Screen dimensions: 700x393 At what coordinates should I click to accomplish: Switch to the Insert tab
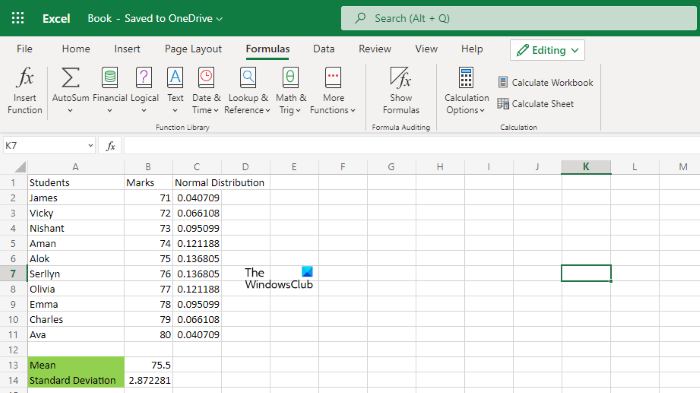[127, 49]
